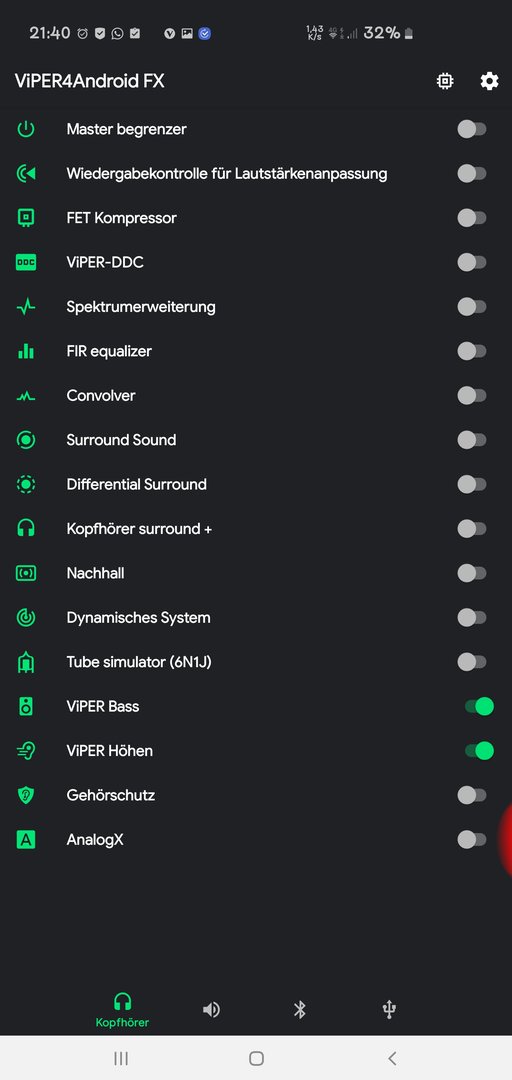Open the driver status chip icon
512x1080 pixels.
[x=445, y=81]
